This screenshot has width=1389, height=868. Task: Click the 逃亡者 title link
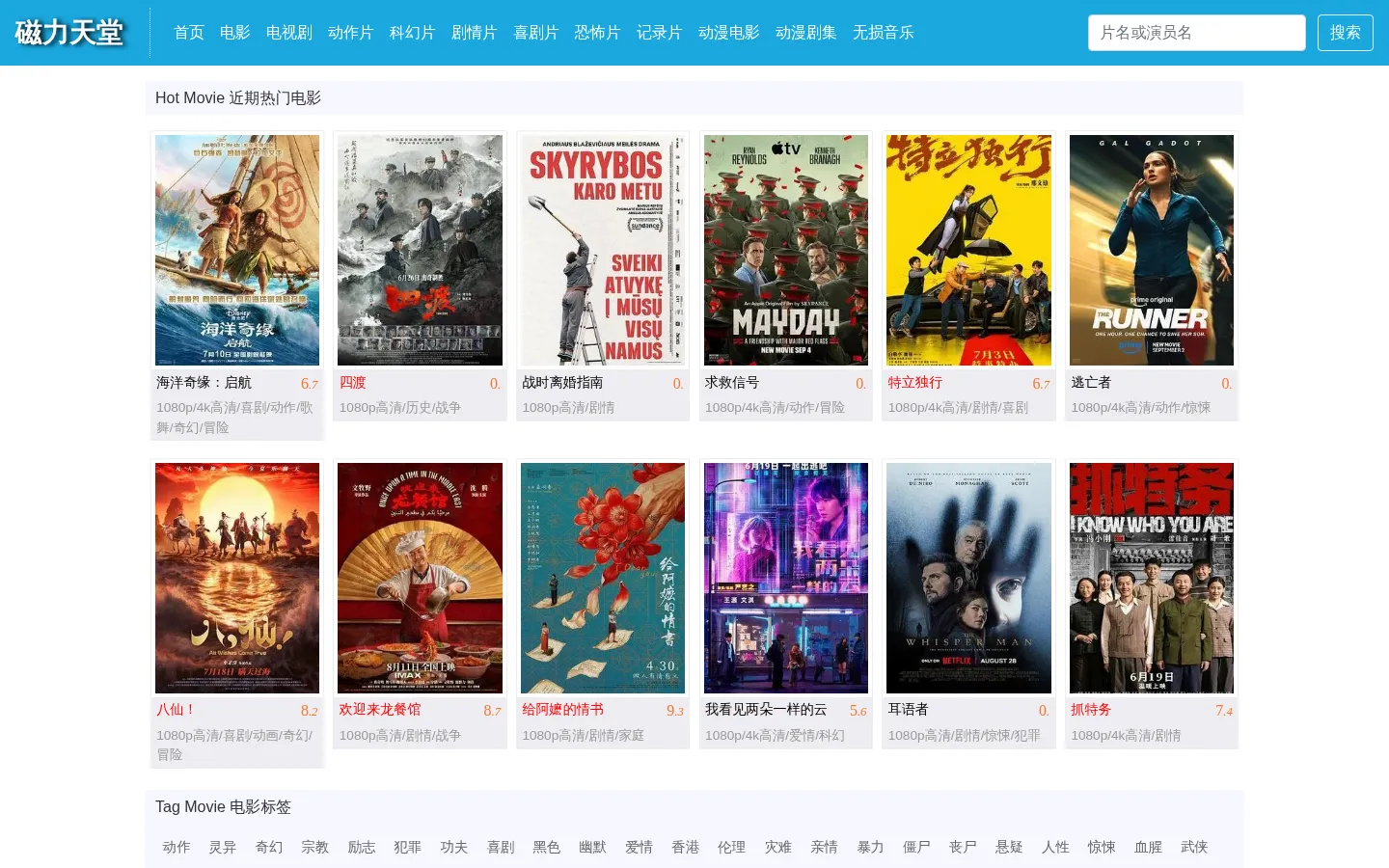click(x=1091, y=383)
